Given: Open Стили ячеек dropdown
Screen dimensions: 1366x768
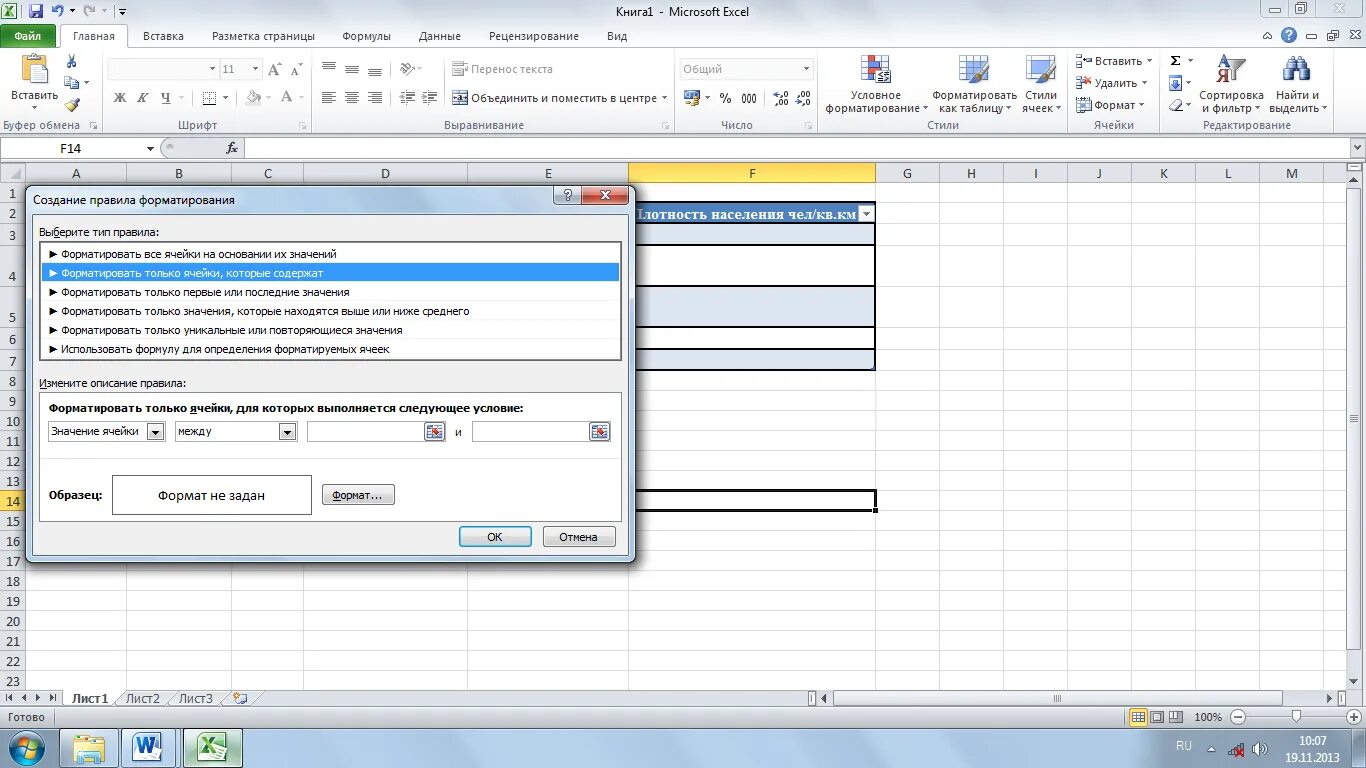Looking at the screenshot, I should tap(1041, 84).
